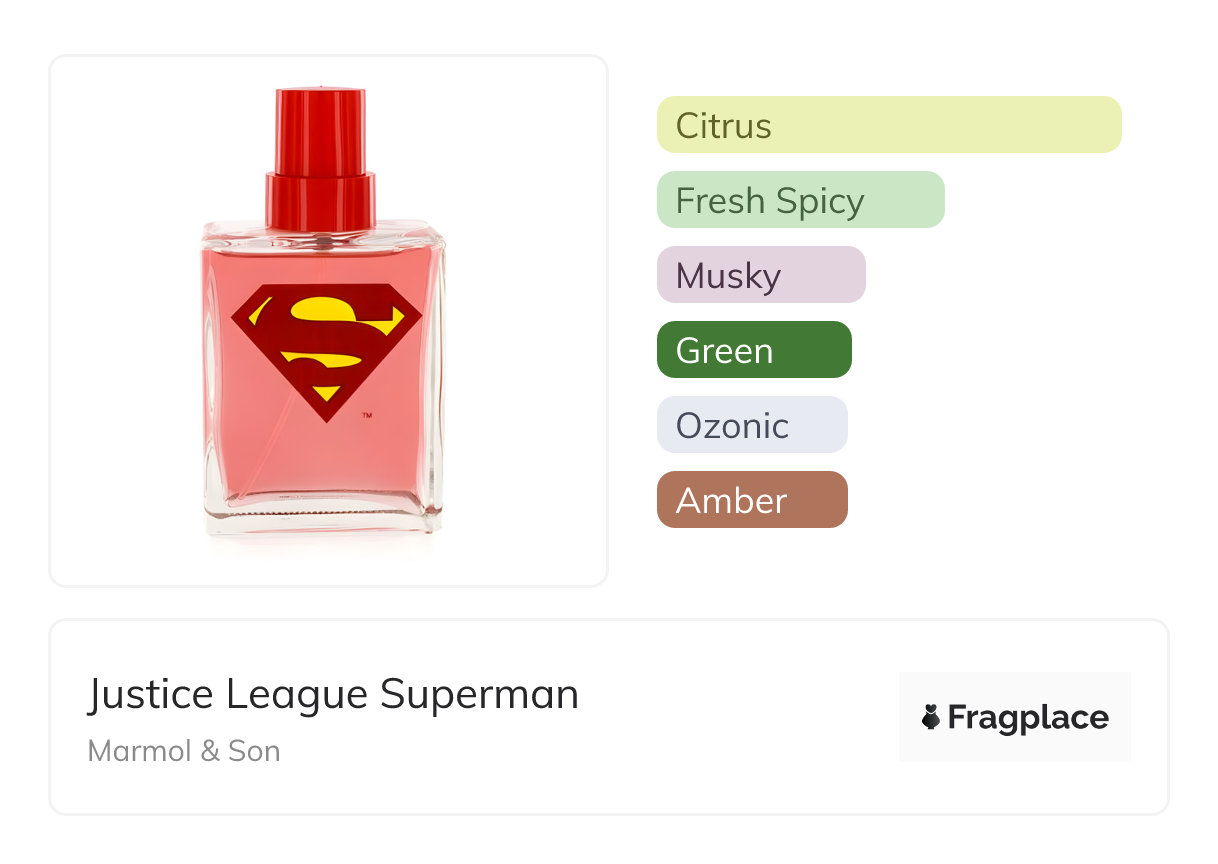Click the word 'League' in the title

[x=296, y=694]
